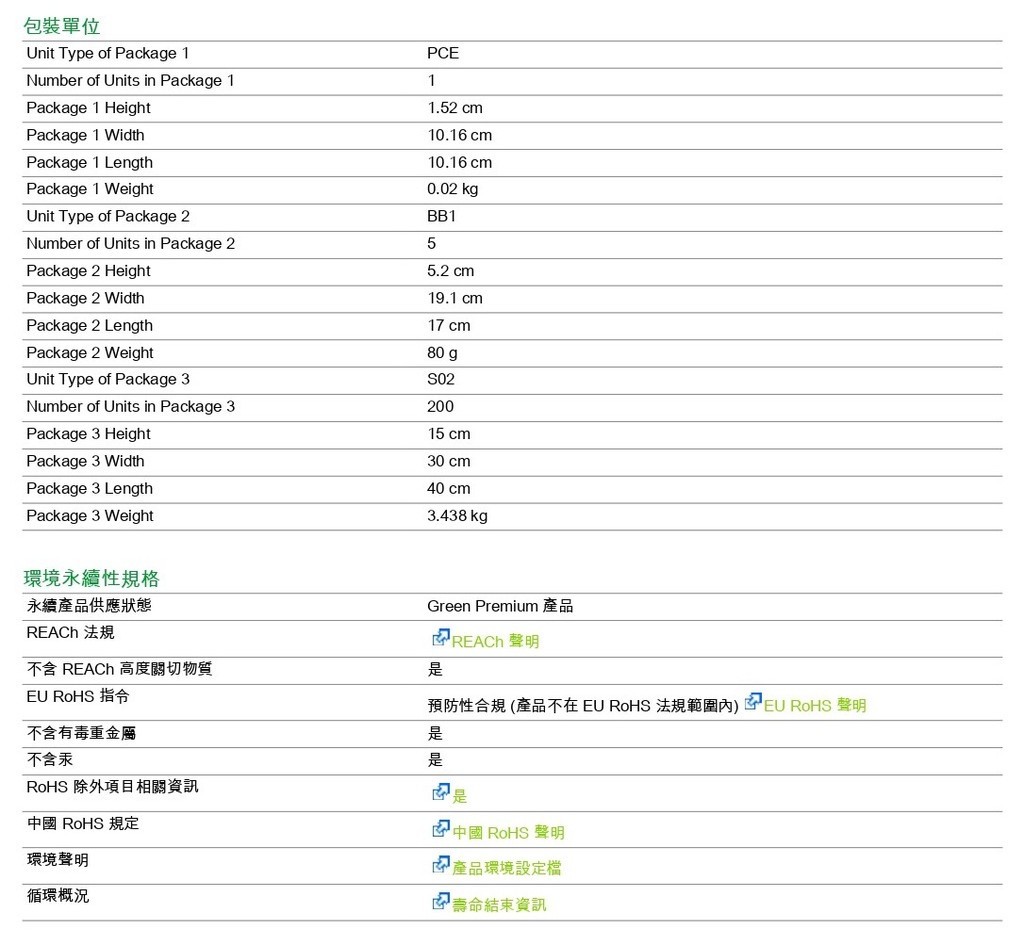Click the 環境永續性規格 section heading

[91, 578]
